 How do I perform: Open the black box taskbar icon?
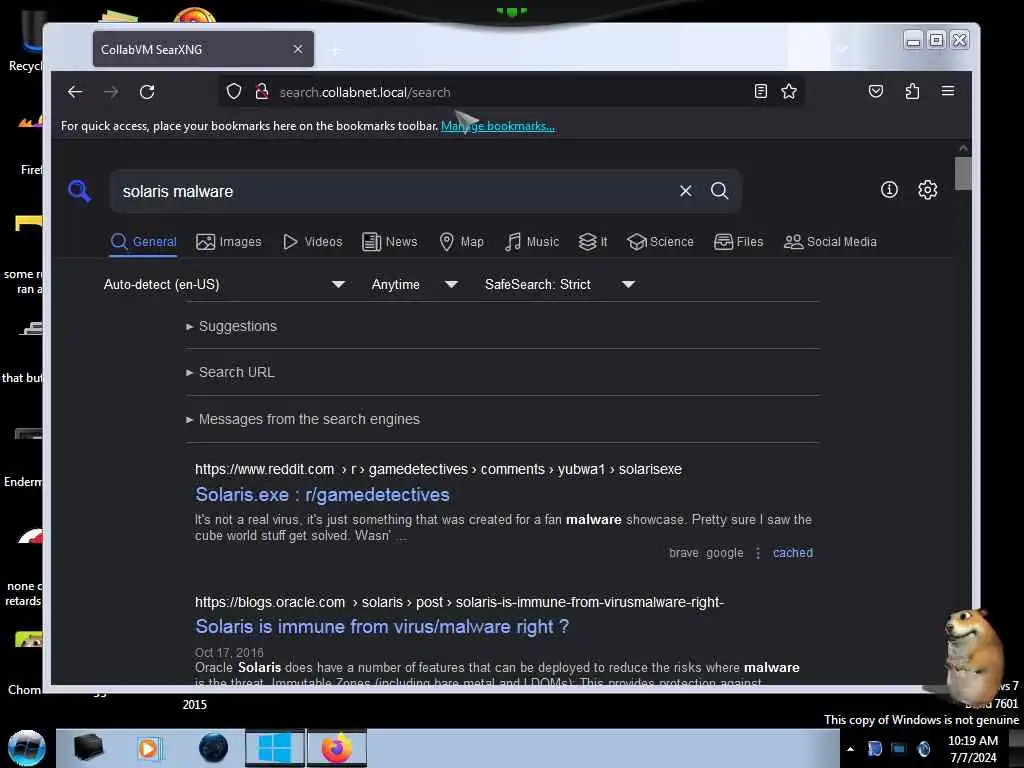click(88, 748)
